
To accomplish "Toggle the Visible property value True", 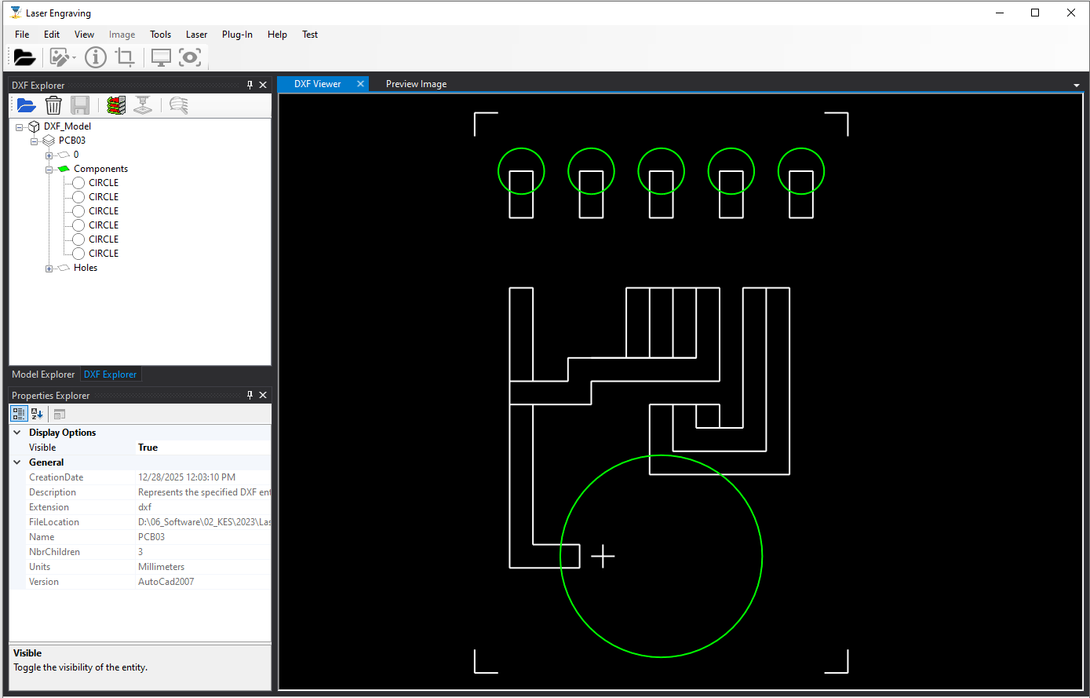I will (148, 448).
